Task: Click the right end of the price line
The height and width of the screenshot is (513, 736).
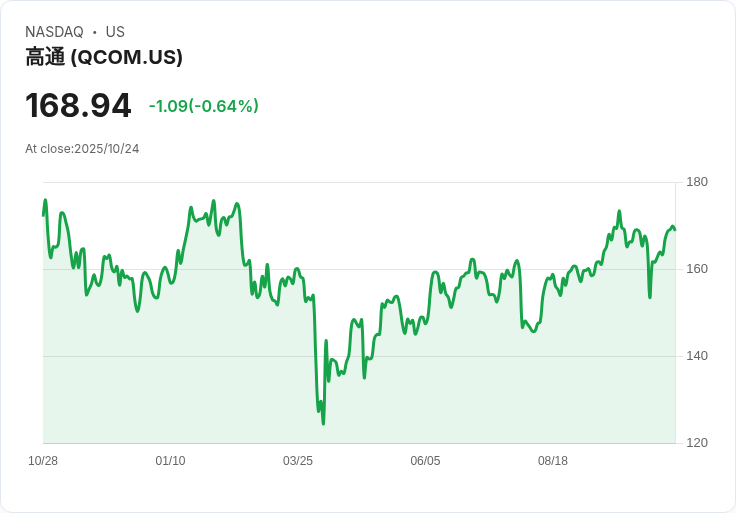Action: [675, 230]
